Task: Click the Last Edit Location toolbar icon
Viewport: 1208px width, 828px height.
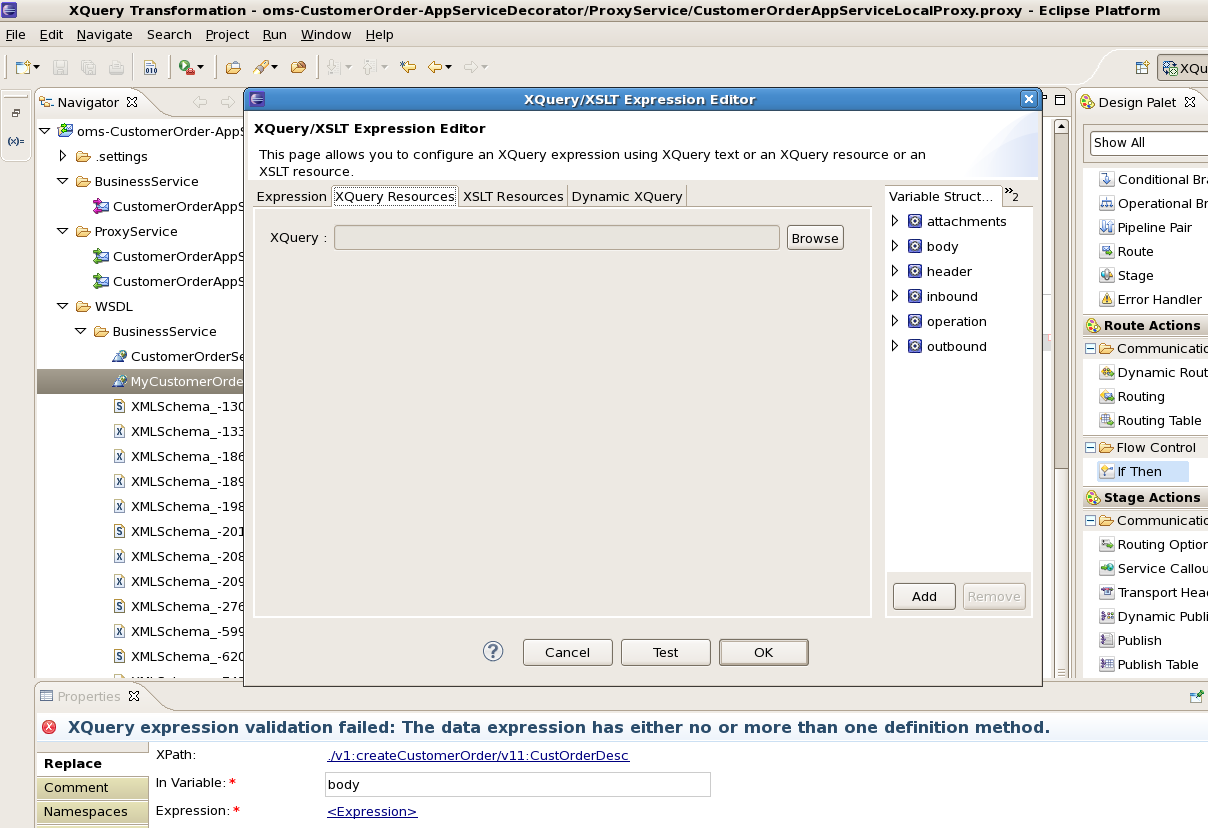Action: [407, 67]
